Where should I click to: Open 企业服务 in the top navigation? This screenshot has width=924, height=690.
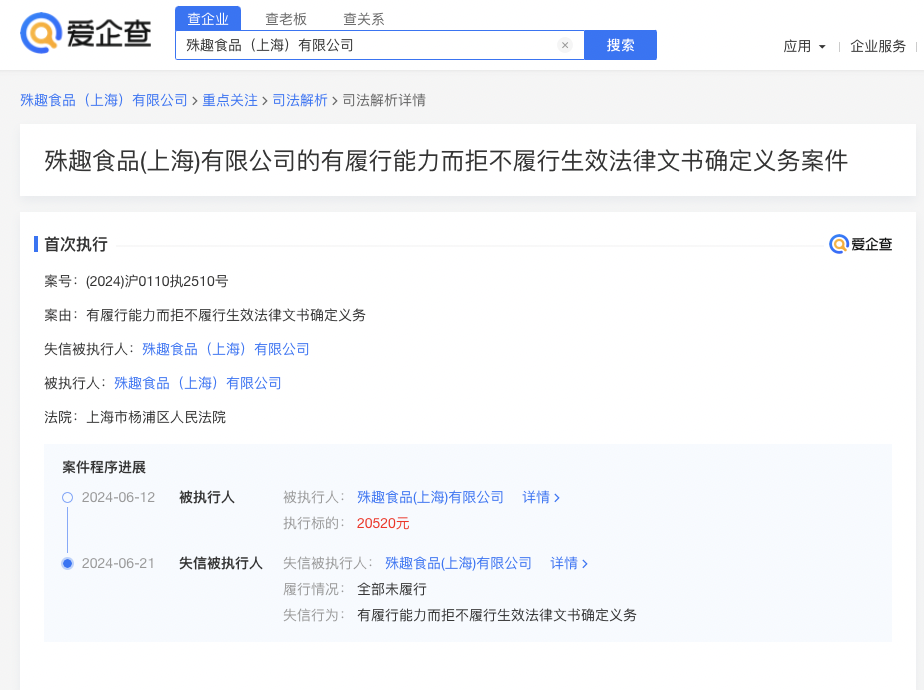[x=877, y=46]
